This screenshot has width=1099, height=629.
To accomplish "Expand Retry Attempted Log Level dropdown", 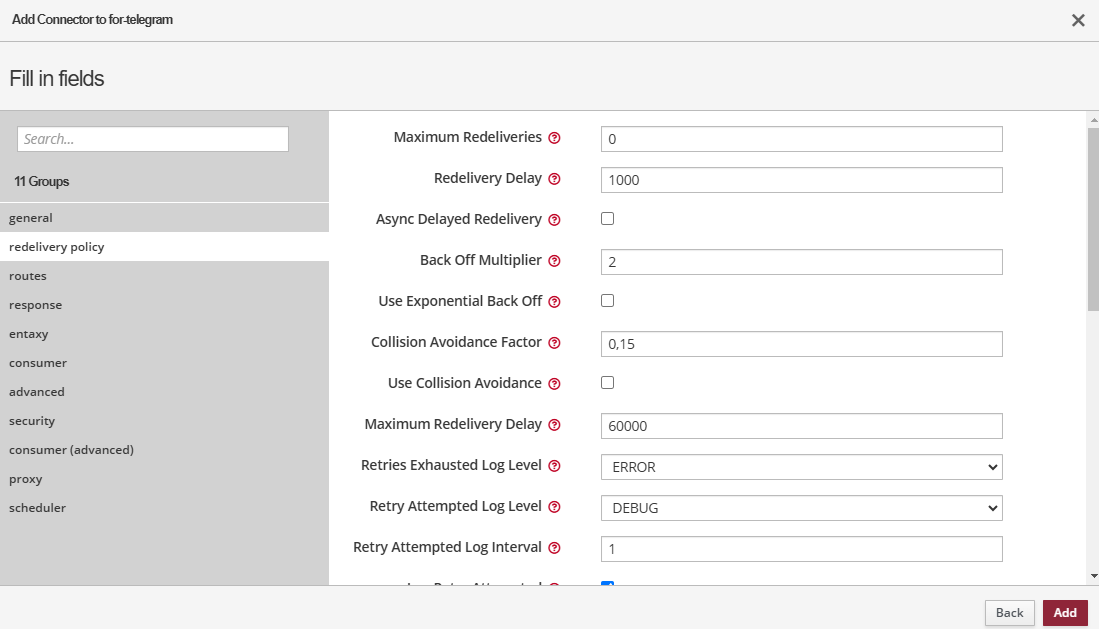I will tap(801, 508).
